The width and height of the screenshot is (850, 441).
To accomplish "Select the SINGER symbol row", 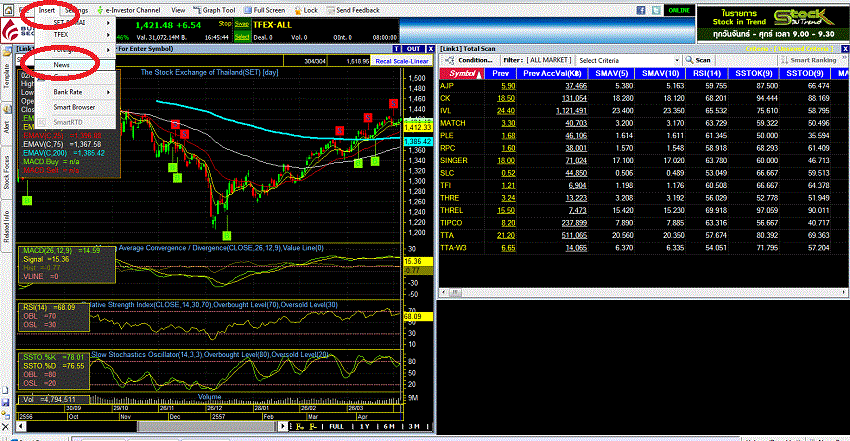I will [454, 160].
